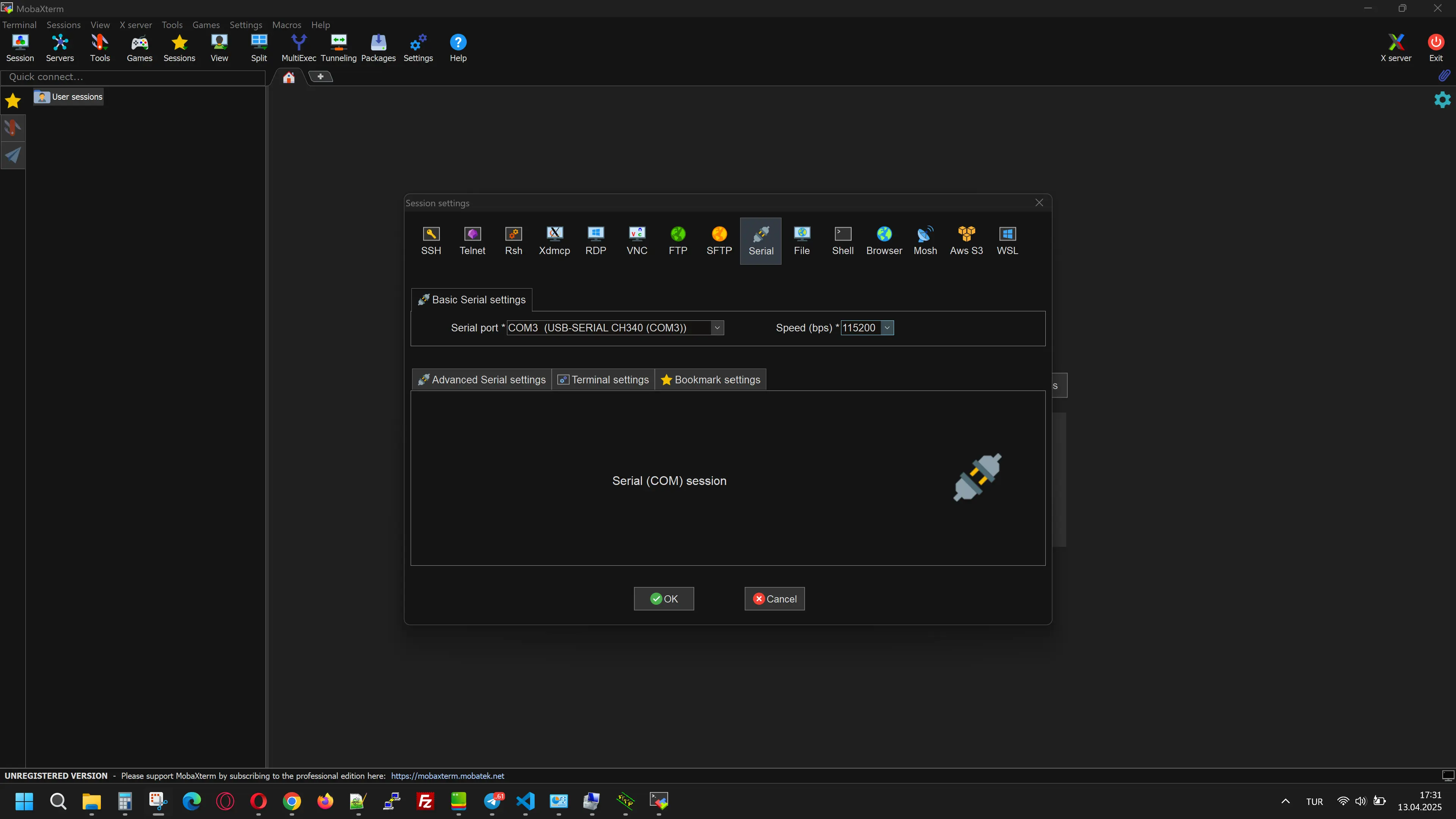
Task: Go to the Home tab
Action: tap(289, 77)
